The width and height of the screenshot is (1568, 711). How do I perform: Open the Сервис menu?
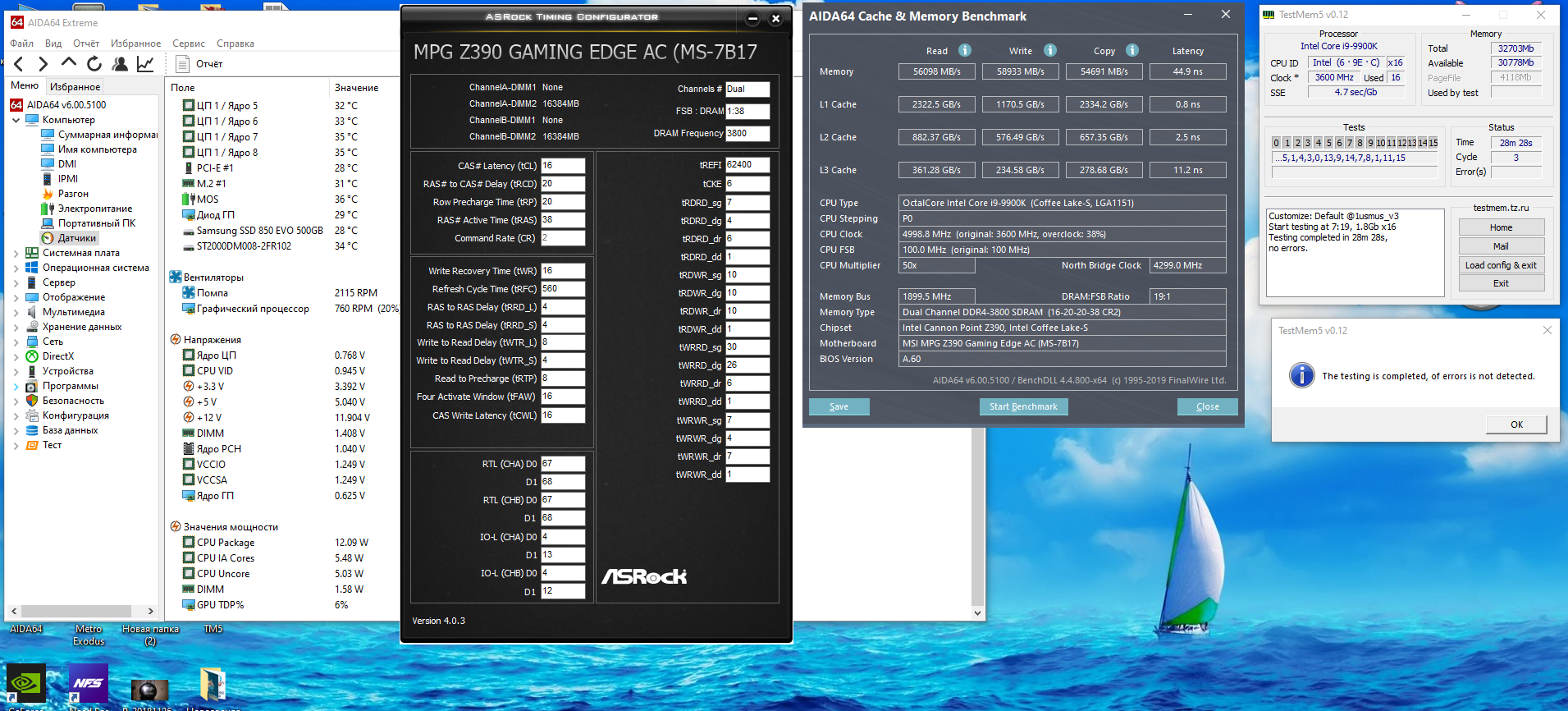pyautogui.click(x=189, y=44)
